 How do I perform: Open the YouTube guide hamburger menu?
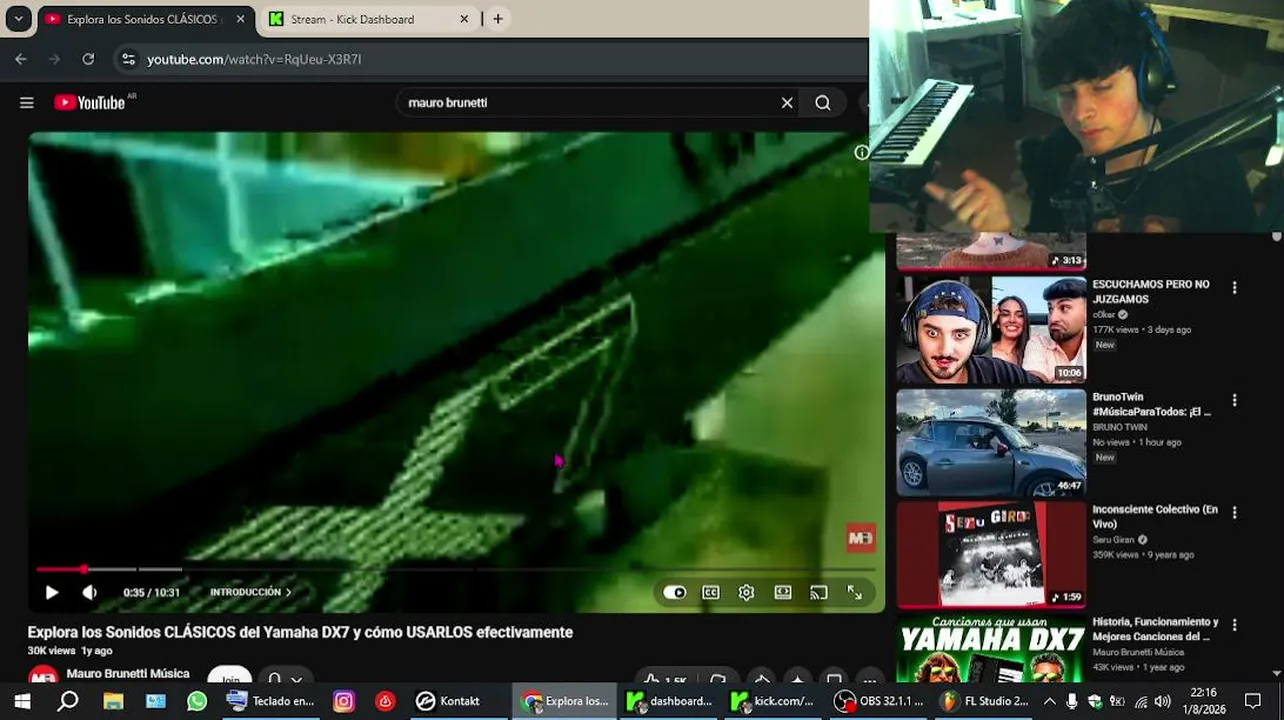tap(27, 103)
